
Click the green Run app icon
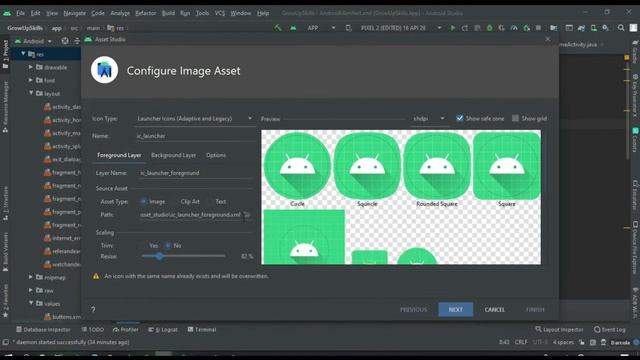(452, 28)
